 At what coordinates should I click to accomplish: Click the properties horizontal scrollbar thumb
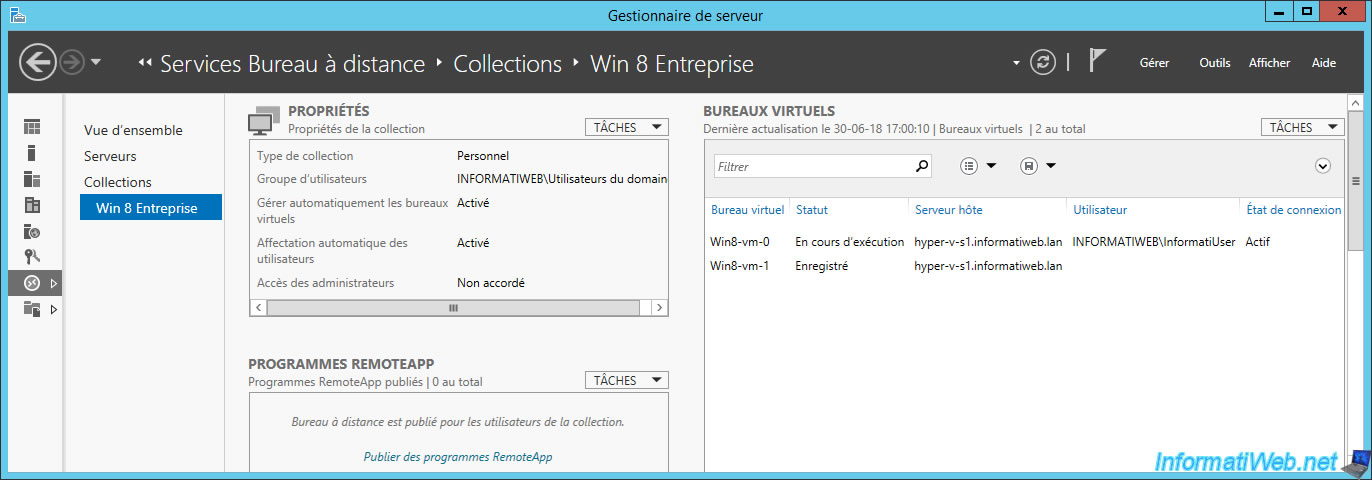tap(452, 308)
